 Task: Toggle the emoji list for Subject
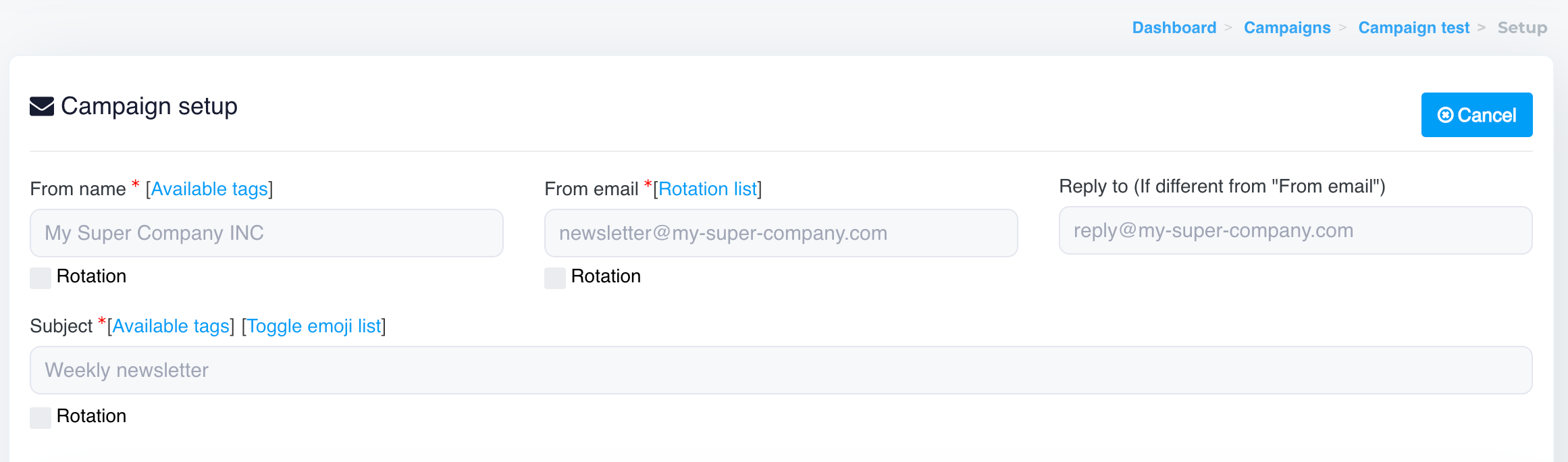(x=314, y=326)
